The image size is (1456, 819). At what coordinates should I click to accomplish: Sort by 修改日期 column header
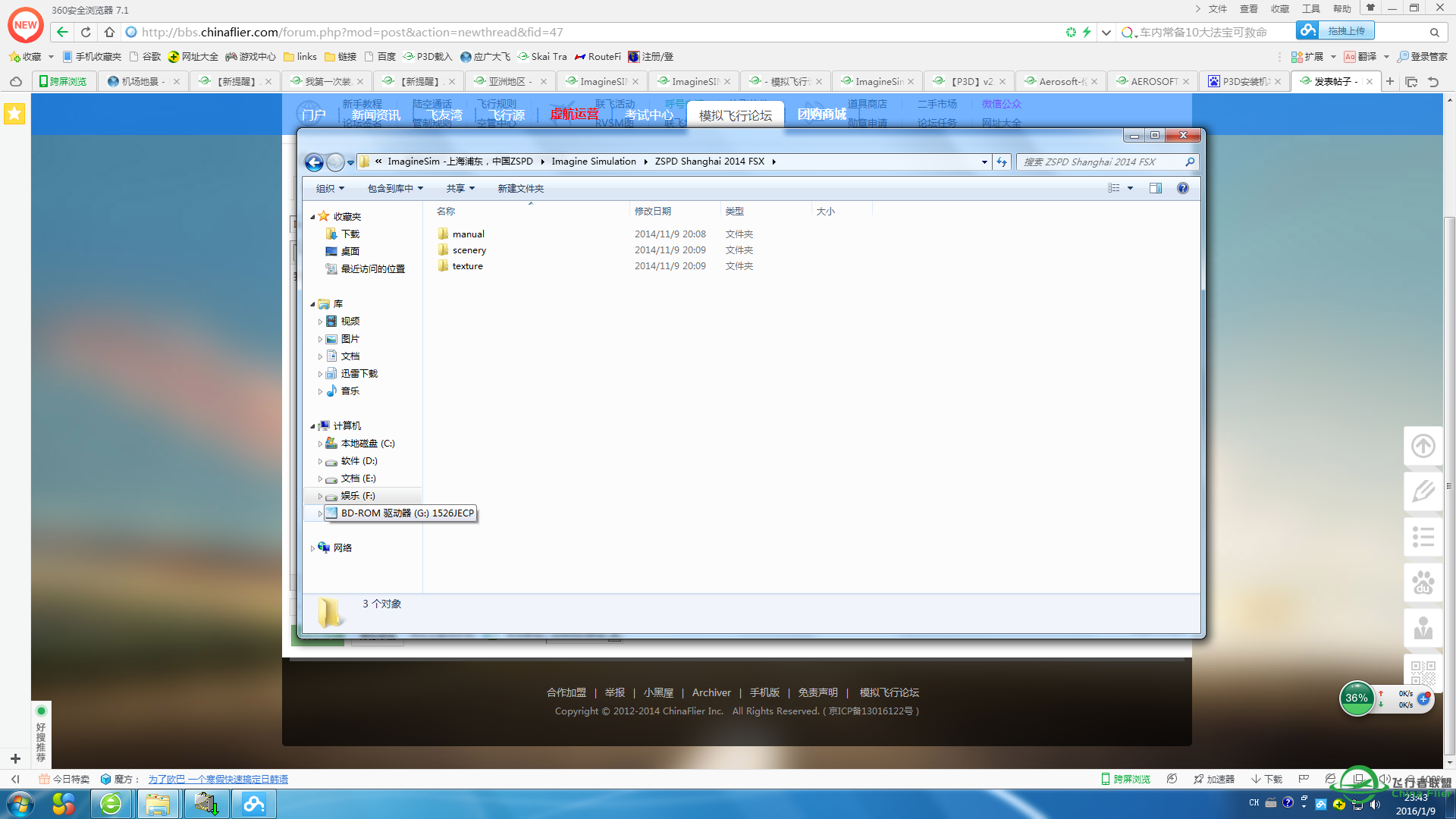click(x=652, y=212)
